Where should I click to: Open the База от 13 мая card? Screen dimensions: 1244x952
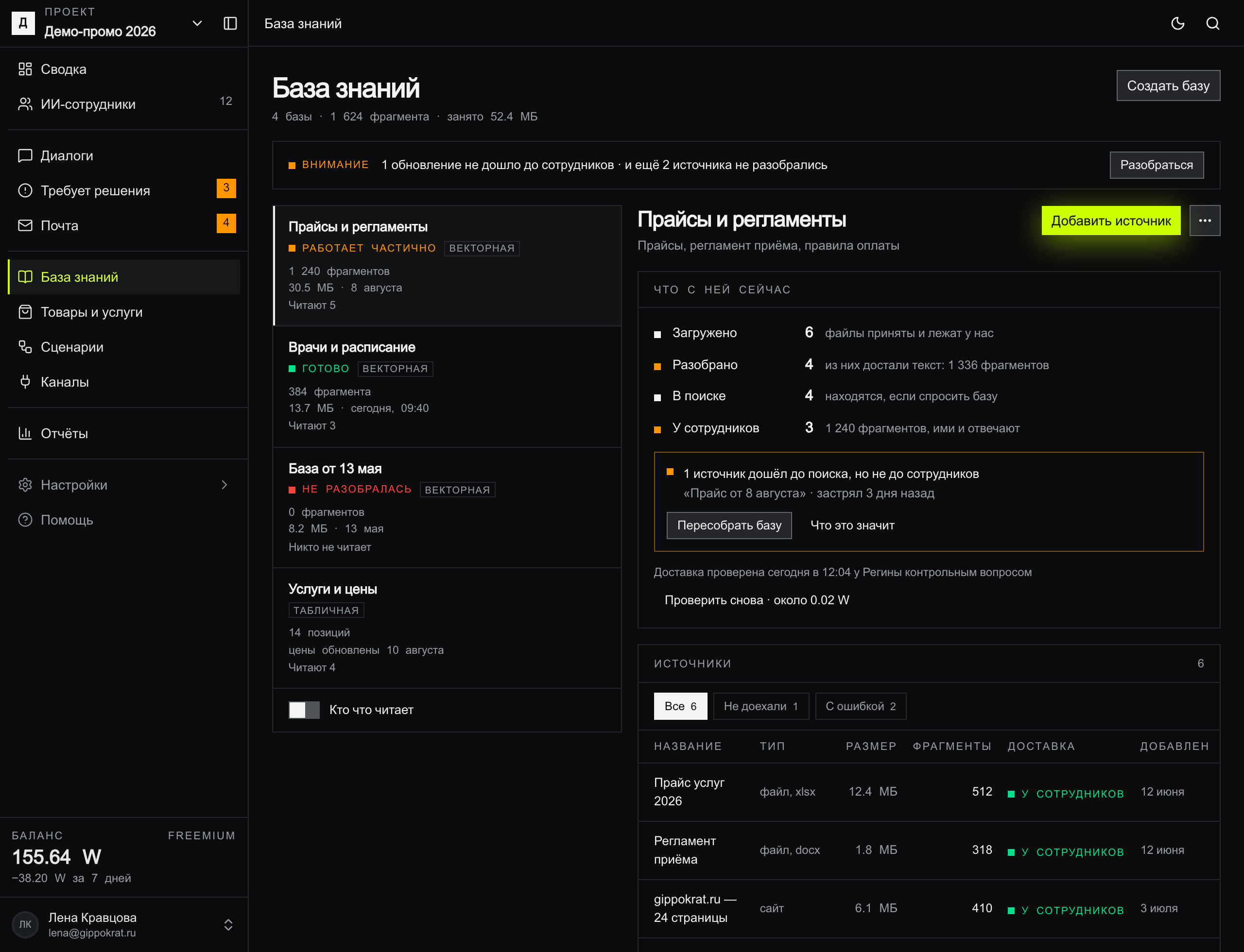pos(447,508)
